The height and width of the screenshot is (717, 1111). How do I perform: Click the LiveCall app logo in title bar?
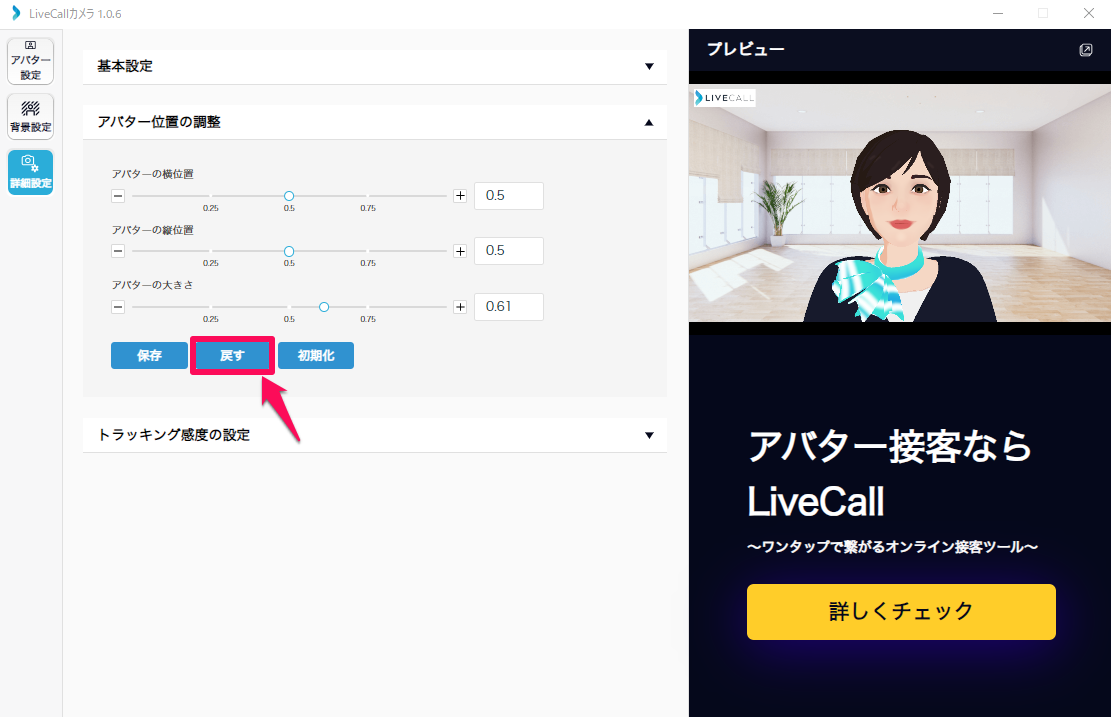[16, 13]
